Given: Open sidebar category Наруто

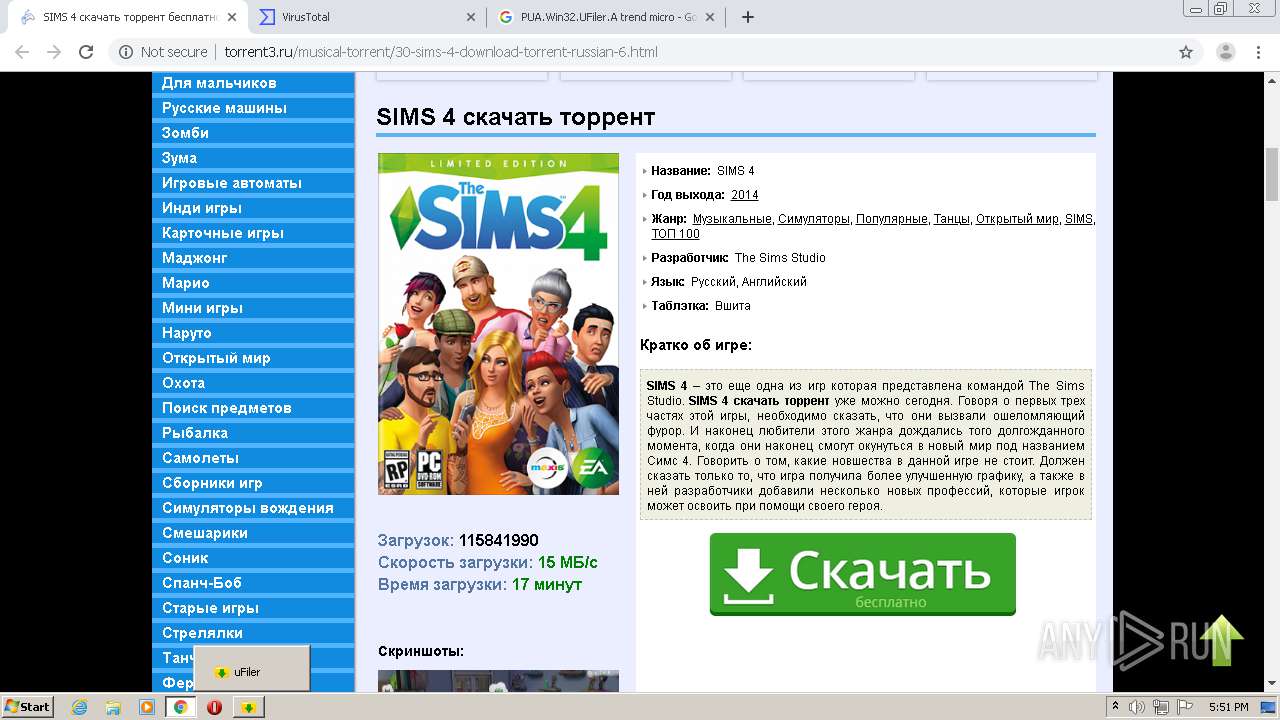Looking at the screenshot, I should tap(253, 333).
